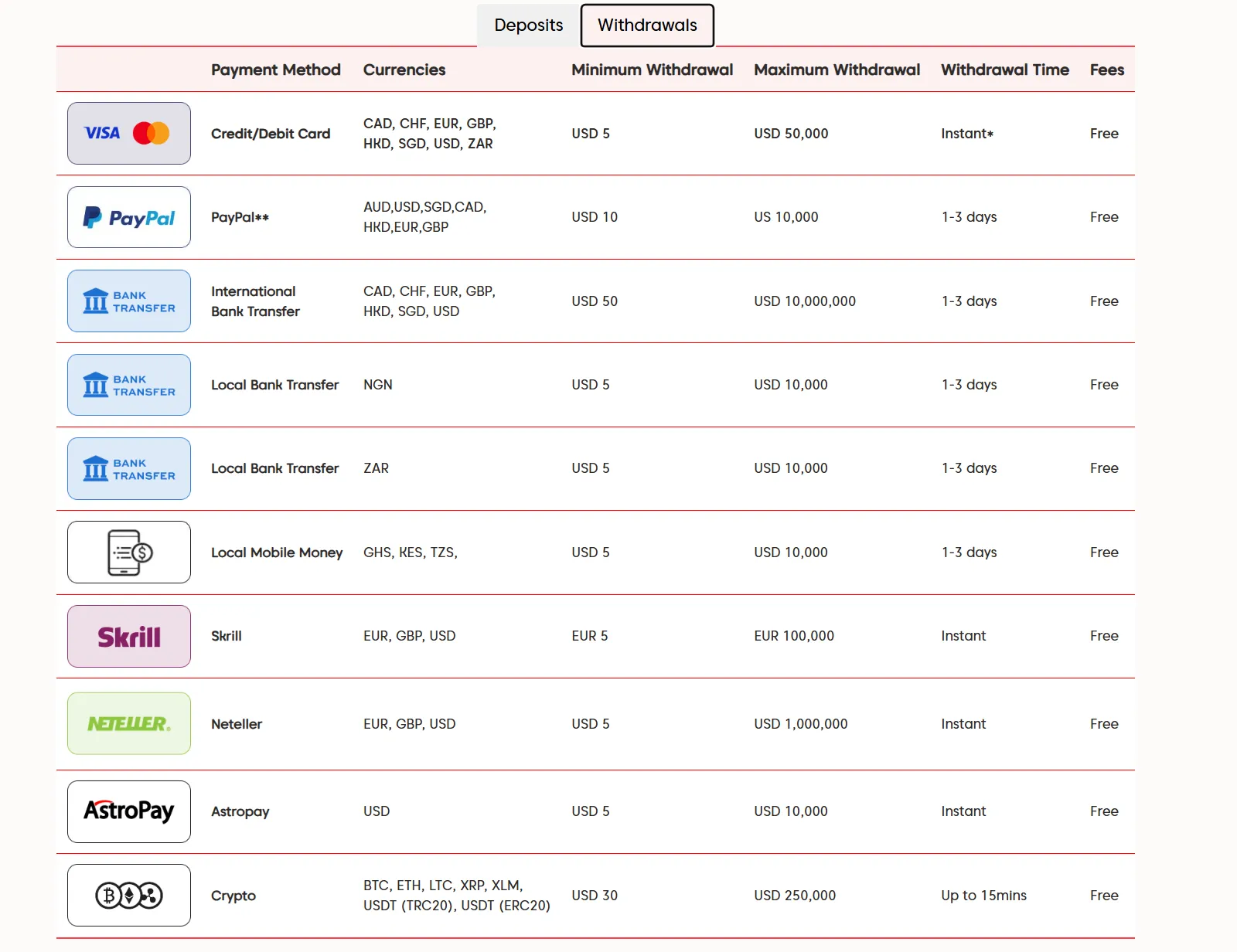Select Local Bank Transfer in the ZAR row
The width and height of the screenshot is (1237, 952).
tap(275, 468)
